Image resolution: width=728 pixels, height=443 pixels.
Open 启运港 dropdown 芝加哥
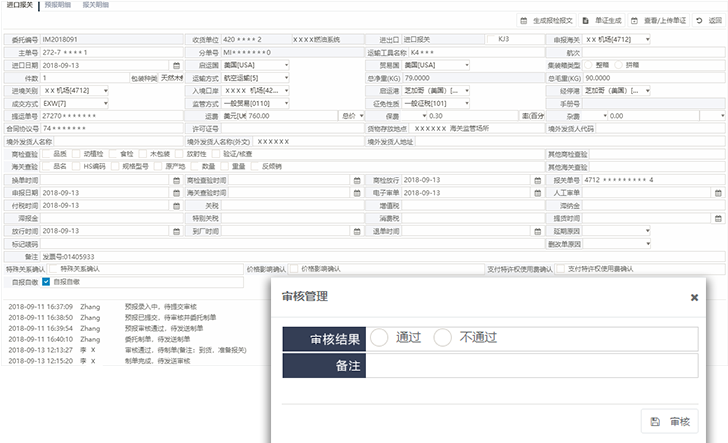coord(436,91)
